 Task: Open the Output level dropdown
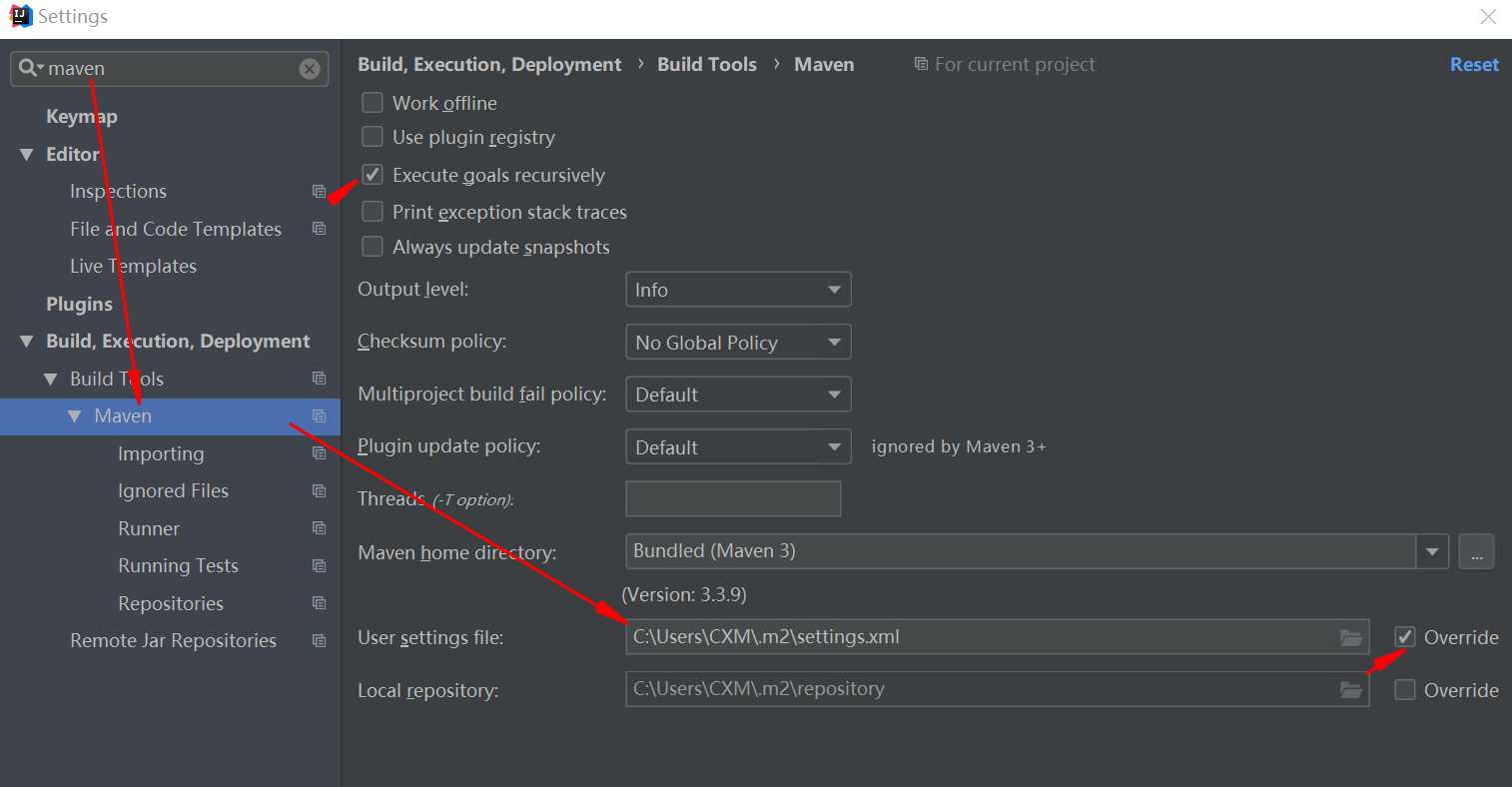tap(738, 290)
